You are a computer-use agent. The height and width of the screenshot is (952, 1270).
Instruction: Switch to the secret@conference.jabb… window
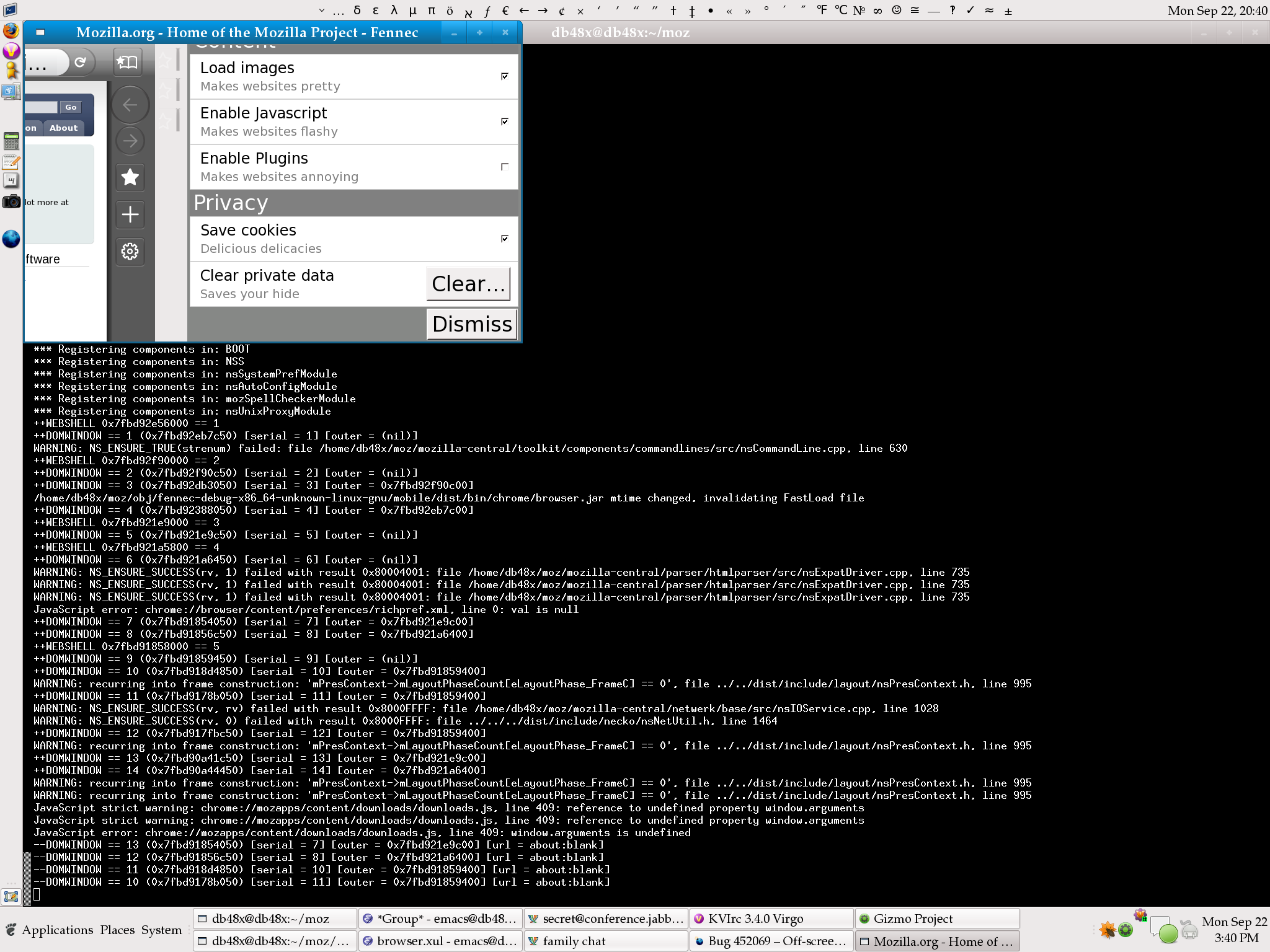click(x=606, y=919)
